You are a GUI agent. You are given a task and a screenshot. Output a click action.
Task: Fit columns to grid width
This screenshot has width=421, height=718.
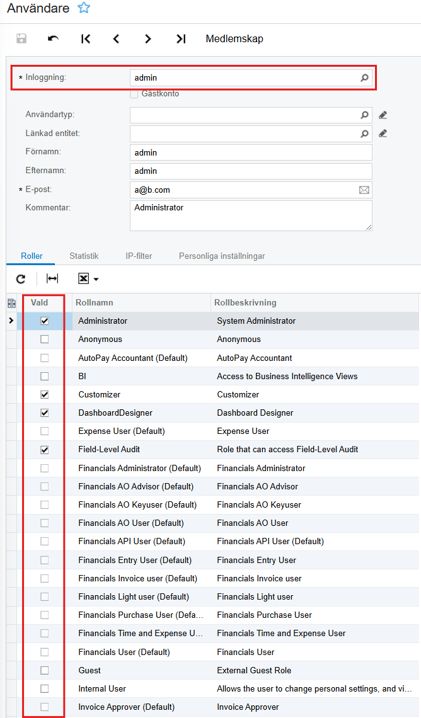point(52,278)
